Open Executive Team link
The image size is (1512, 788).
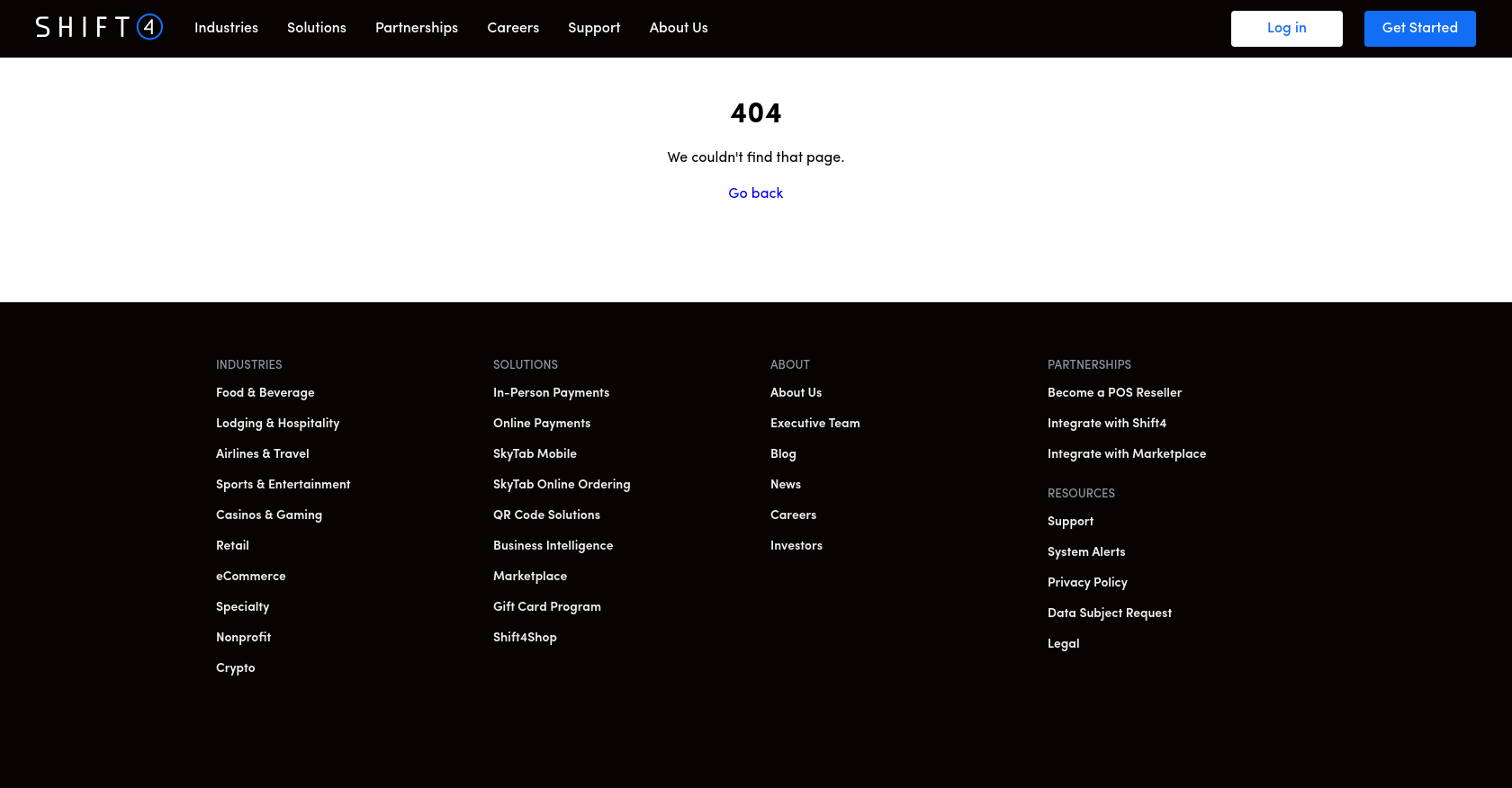815,424
